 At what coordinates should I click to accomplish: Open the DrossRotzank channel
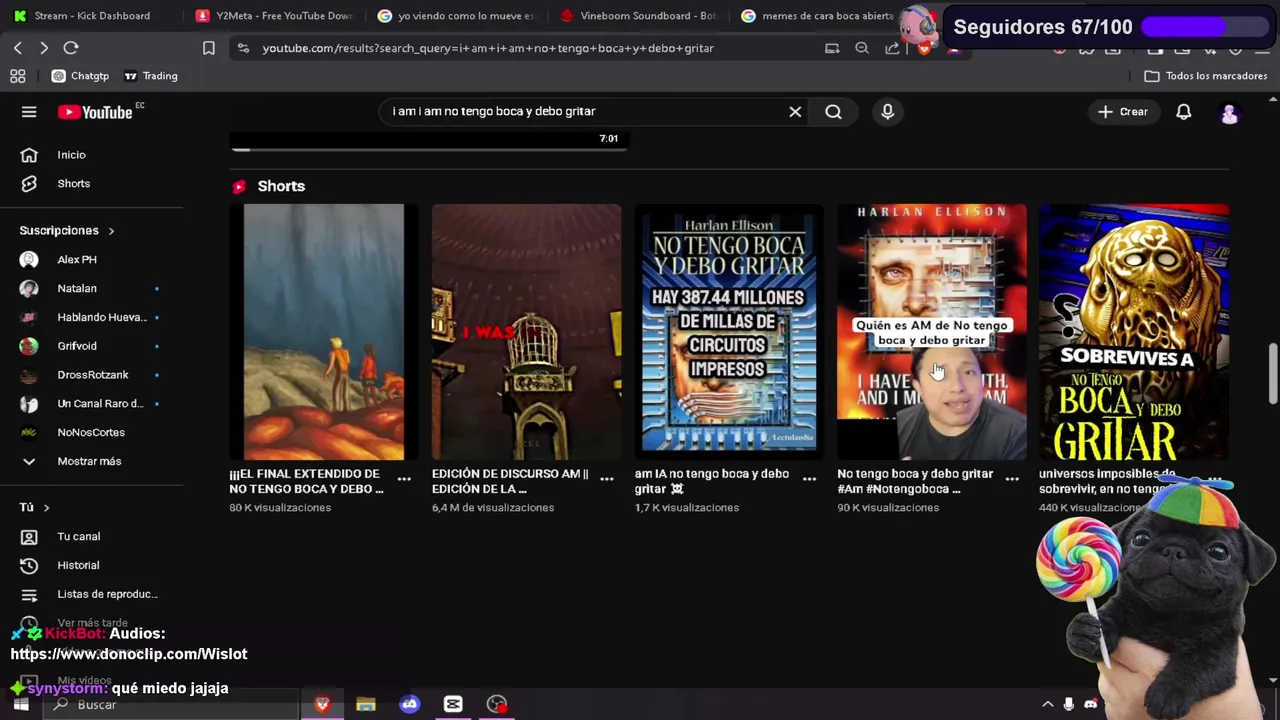pyautogui.click(x=91, y=375)
